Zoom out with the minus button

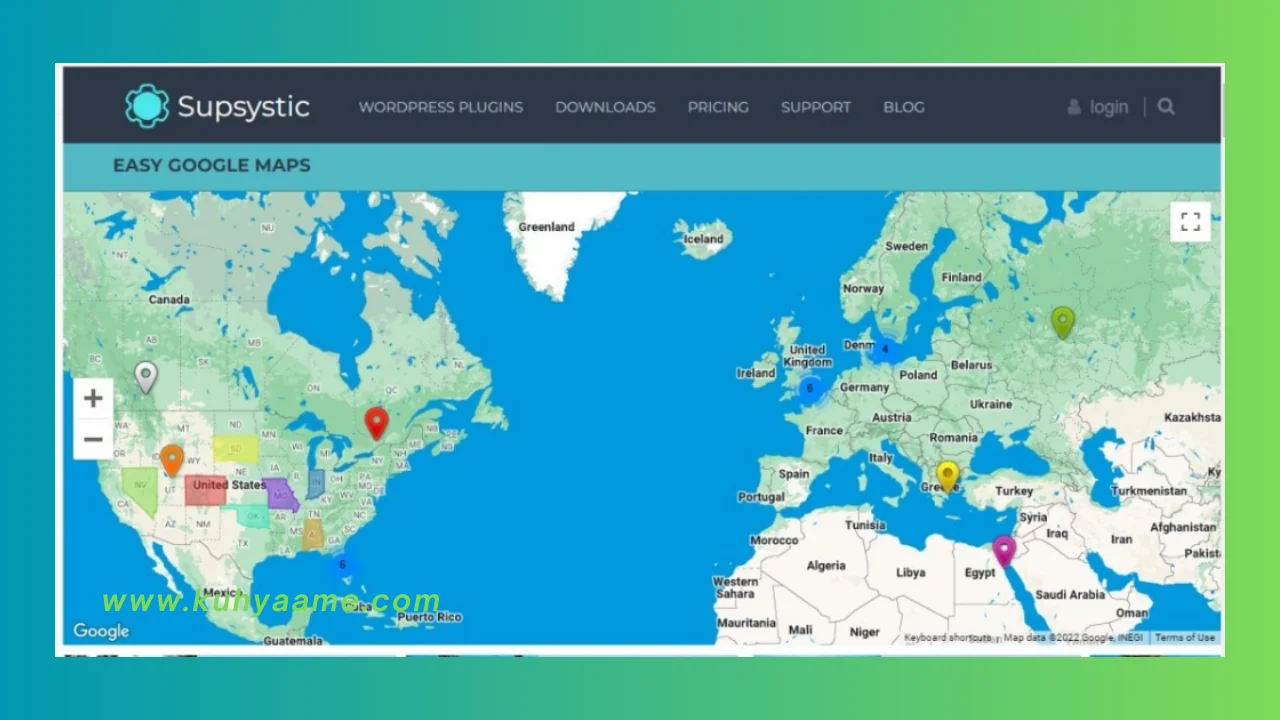(x=93, y=439)
